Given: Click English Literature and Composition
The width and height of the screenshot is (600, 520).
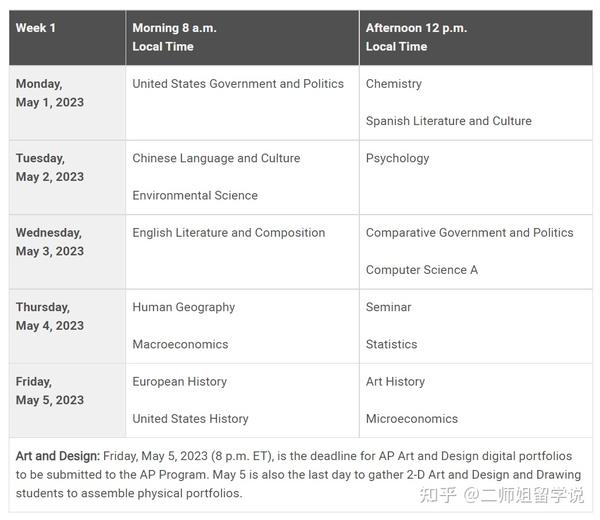Looking at the screenshot, I should 228,233.
